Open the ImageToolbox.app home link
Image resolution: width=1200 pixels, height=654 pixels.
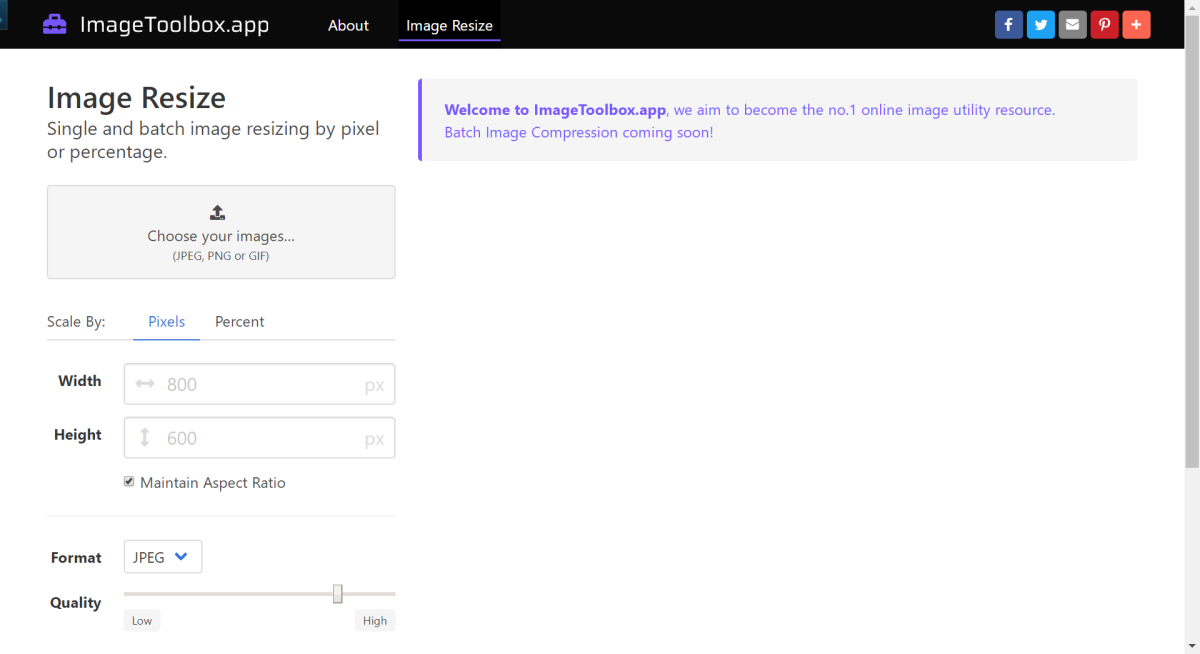[174, 25]
